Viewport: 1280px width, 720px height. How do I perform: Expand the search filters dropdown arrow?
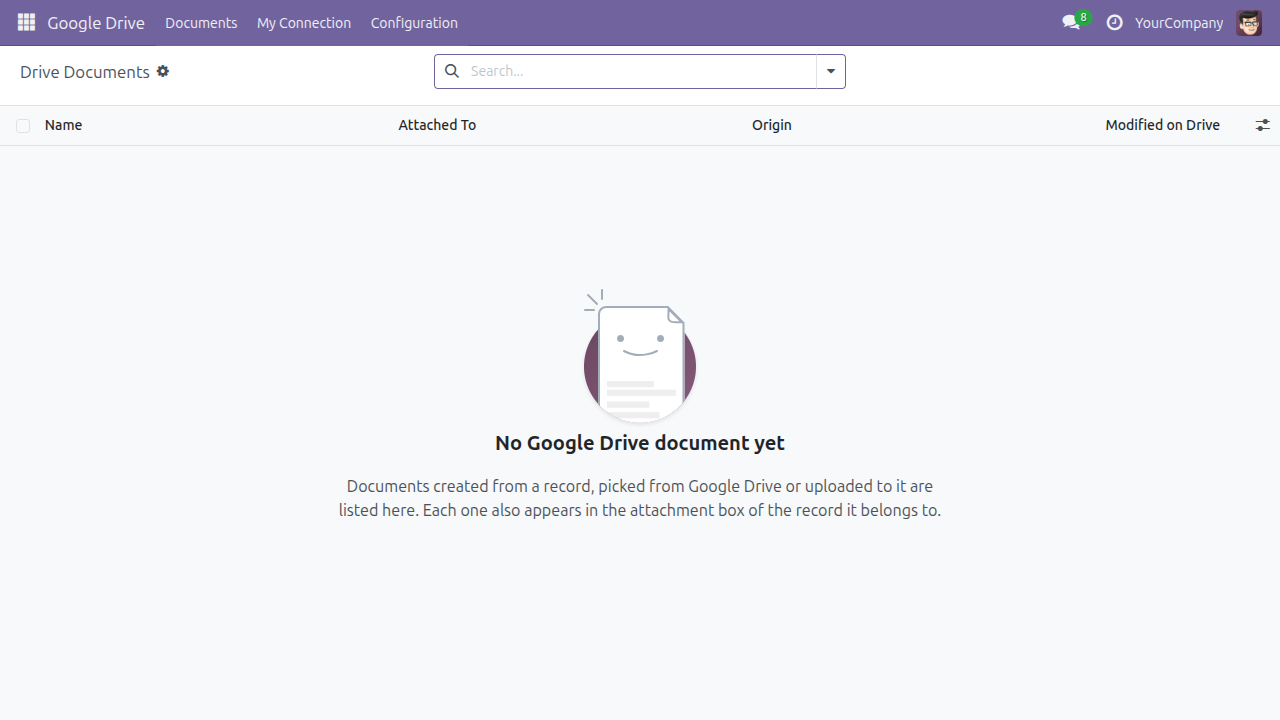(831, 71)
